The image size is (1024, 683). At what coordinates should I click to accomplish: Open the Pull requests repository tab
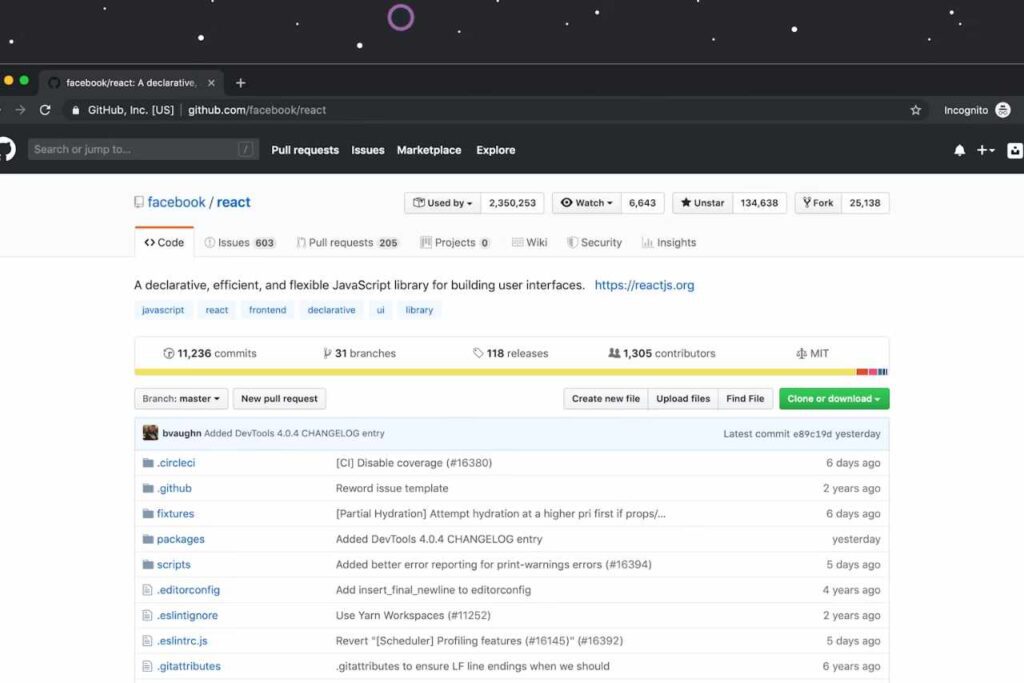click(347, 243)
